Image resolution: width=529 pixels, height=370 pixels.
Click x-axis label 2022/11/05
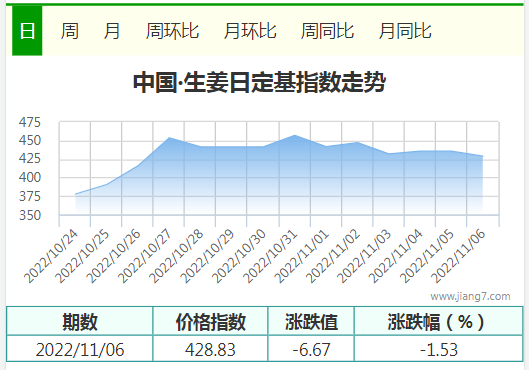click(426, 257)
